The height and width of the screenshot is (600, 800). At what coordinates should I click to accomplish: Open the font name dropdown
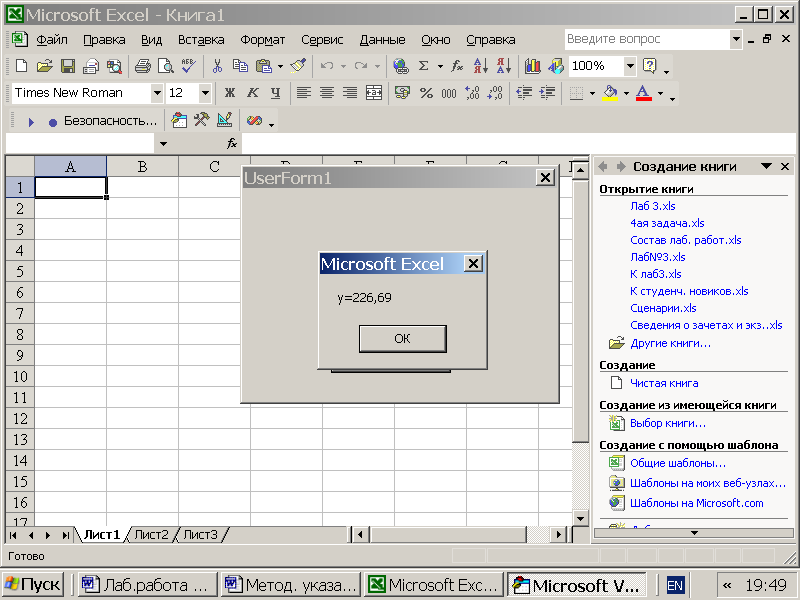click(x=157, y=93)
